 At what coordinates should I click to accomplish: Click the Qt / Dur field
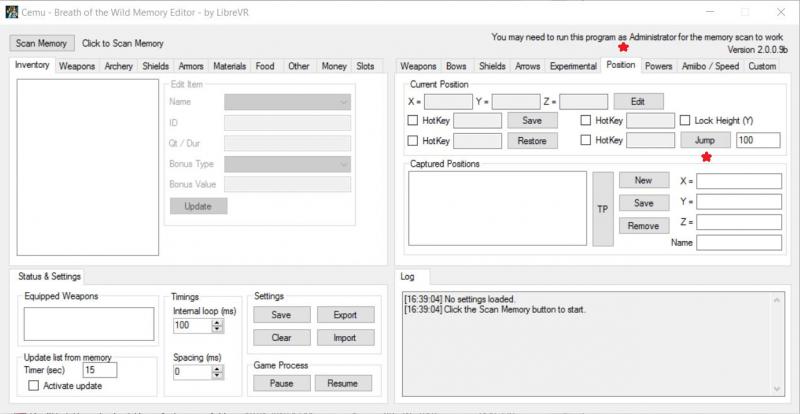point(288,143)
